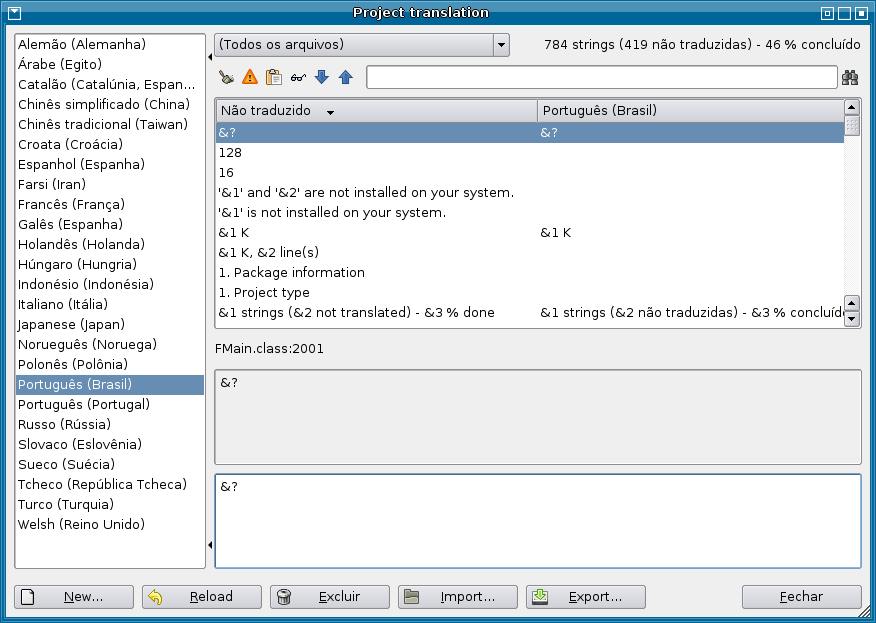Screen dimensions: 876x623
Task: Select Português (Brasil) in language list
Action: pos(110,384)
